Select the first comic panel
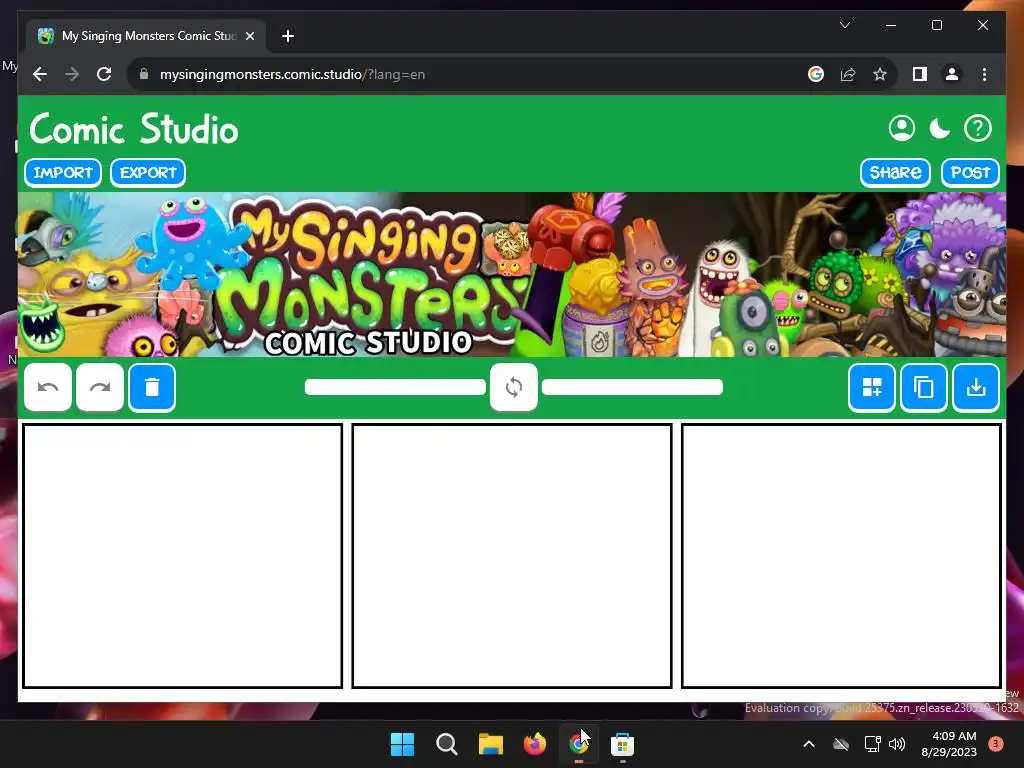Image resolution: width=1024 pixels, height=768 pixels. coord(183,556)
